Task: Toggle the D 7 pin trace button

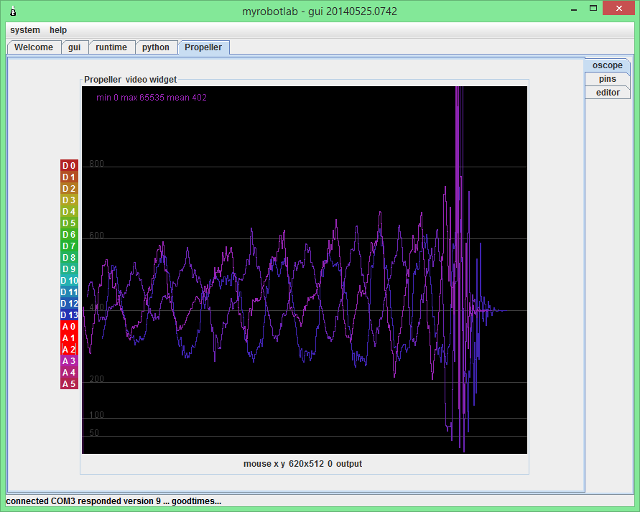Action: coord(69,246)
